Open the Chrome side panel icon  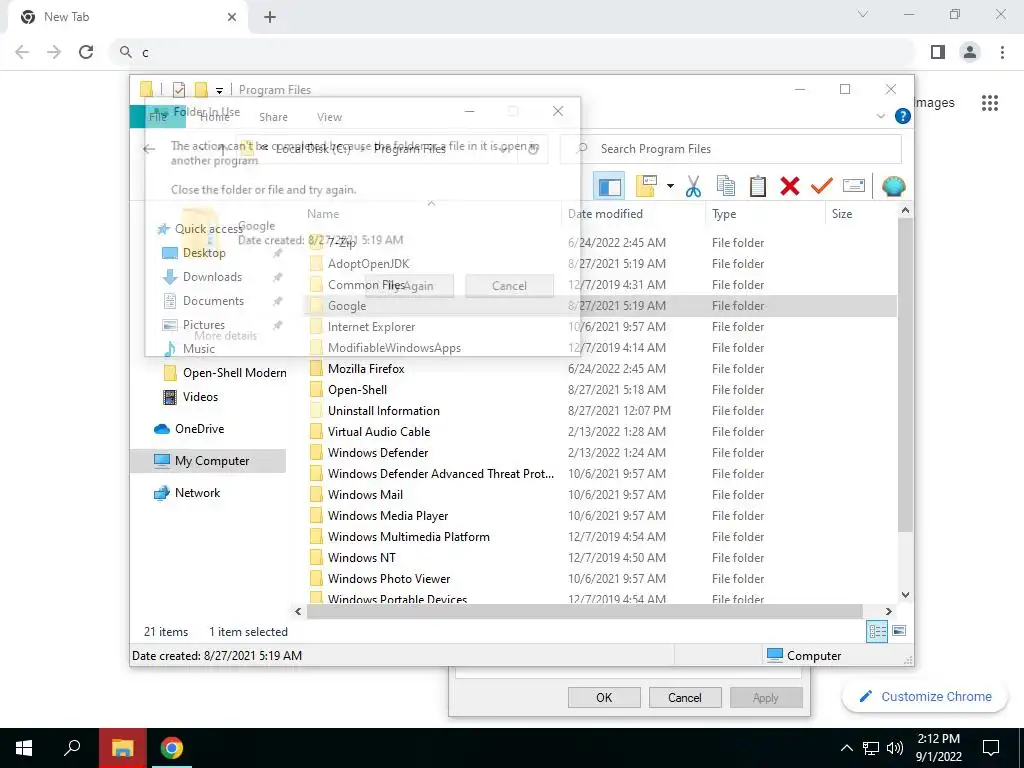point(938,52)
